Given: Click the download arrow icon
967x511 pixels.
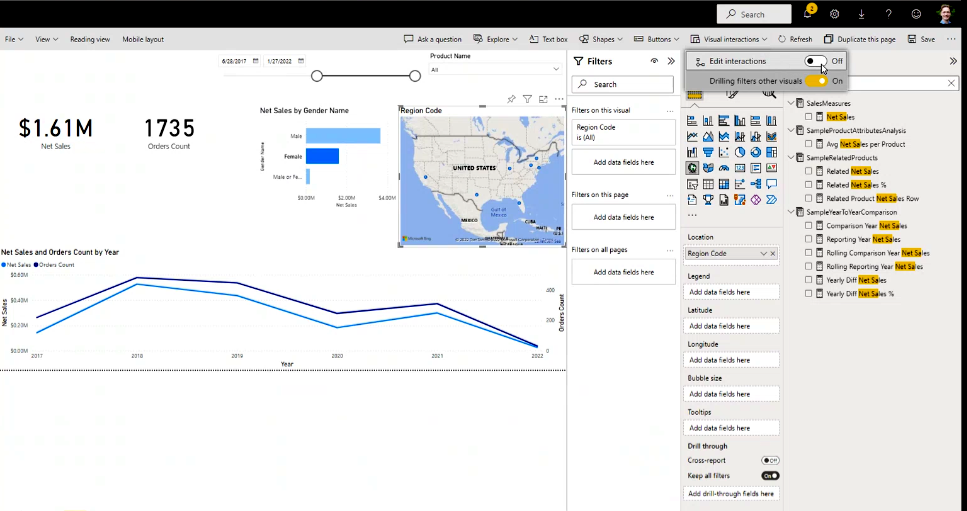Looking at the screenshot, I should (862, 14).
